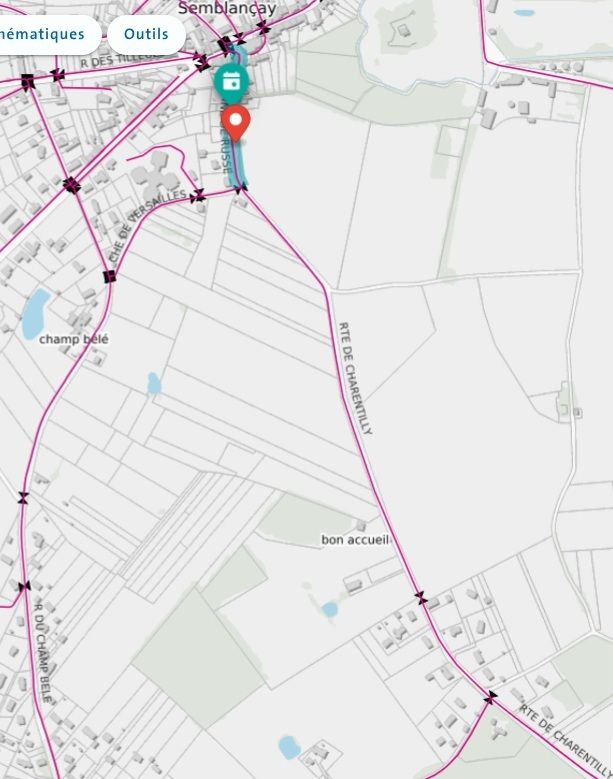The image size is (613, 779).
Task: Select valve at lower Rte de Charentilly junction
Action: pyautogui.click(x=490, y=698)
